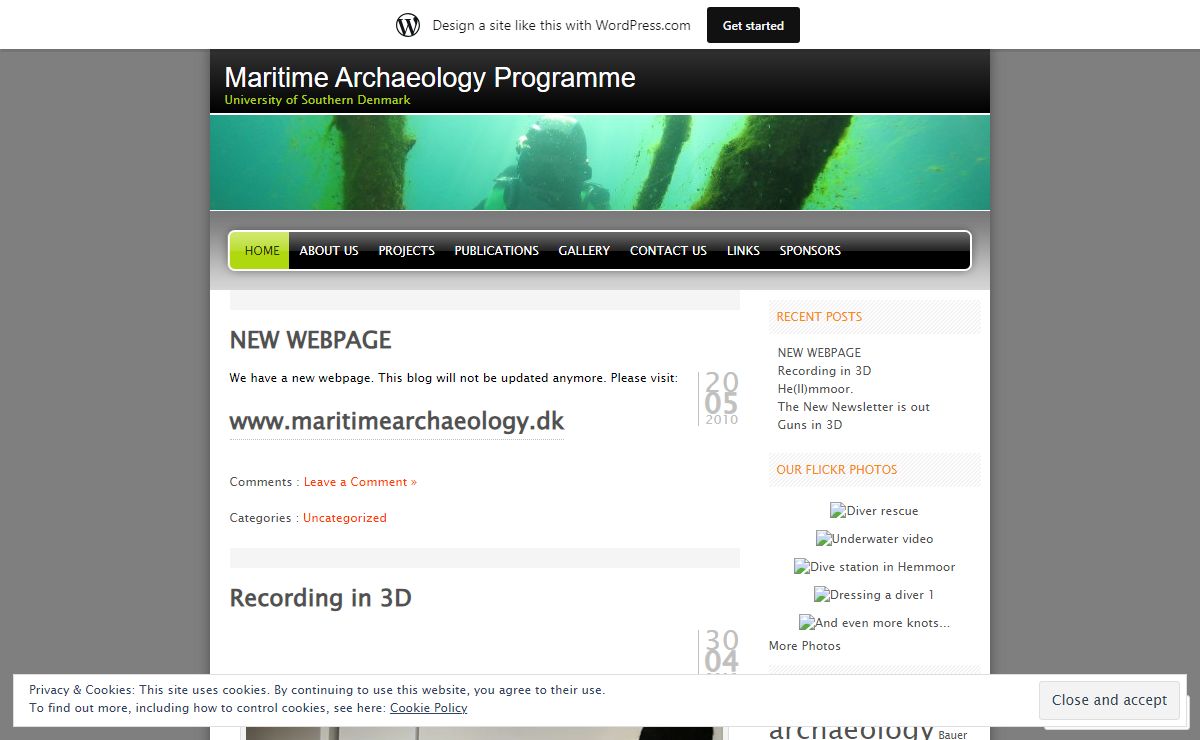Click the University of Southern Denmark tagline
Image resolution: width=1200 pixels, height=740 pixels.
click(x=317, y=100)
